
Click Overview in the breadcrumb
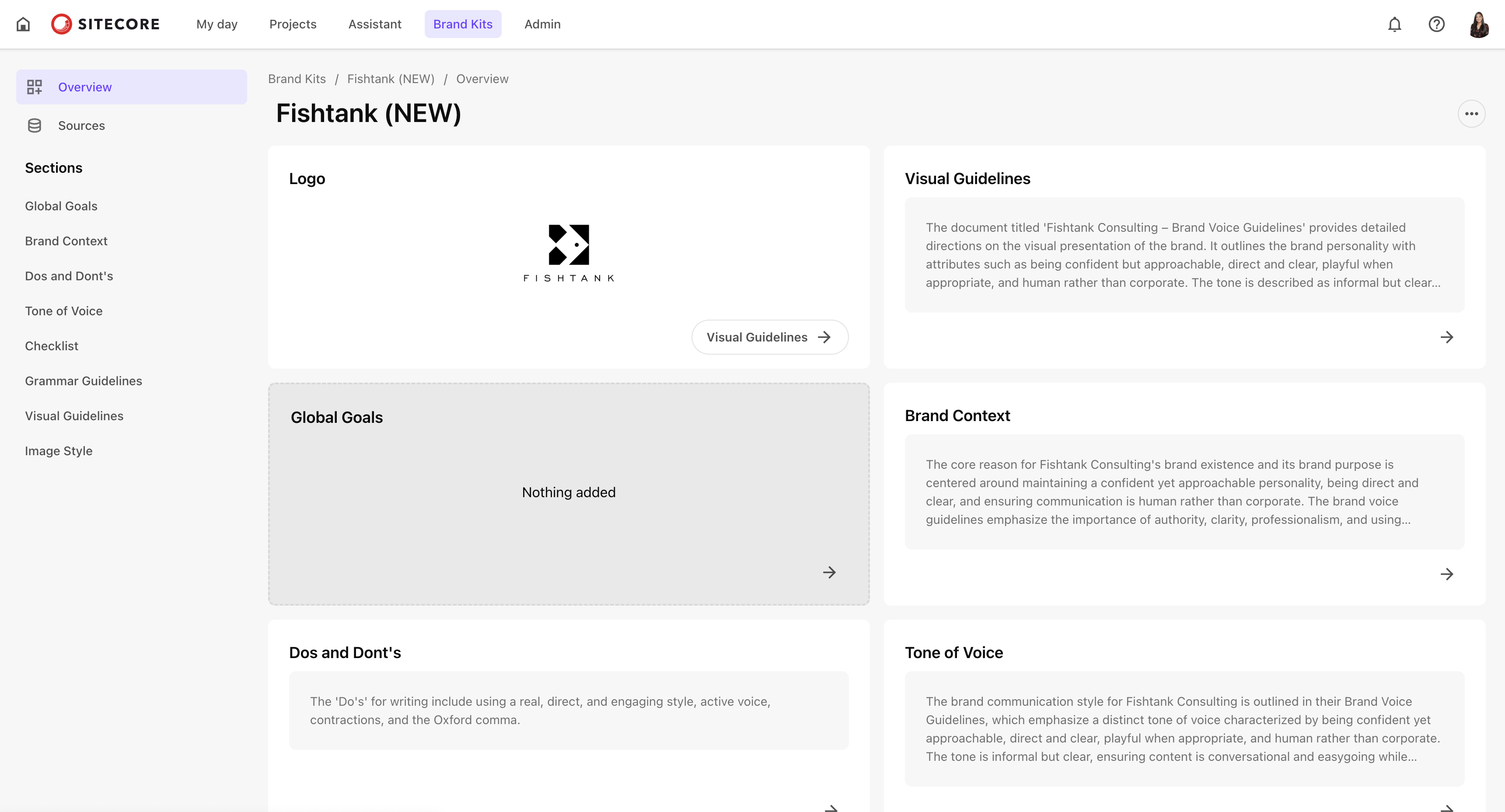click(x=482, y=79)
